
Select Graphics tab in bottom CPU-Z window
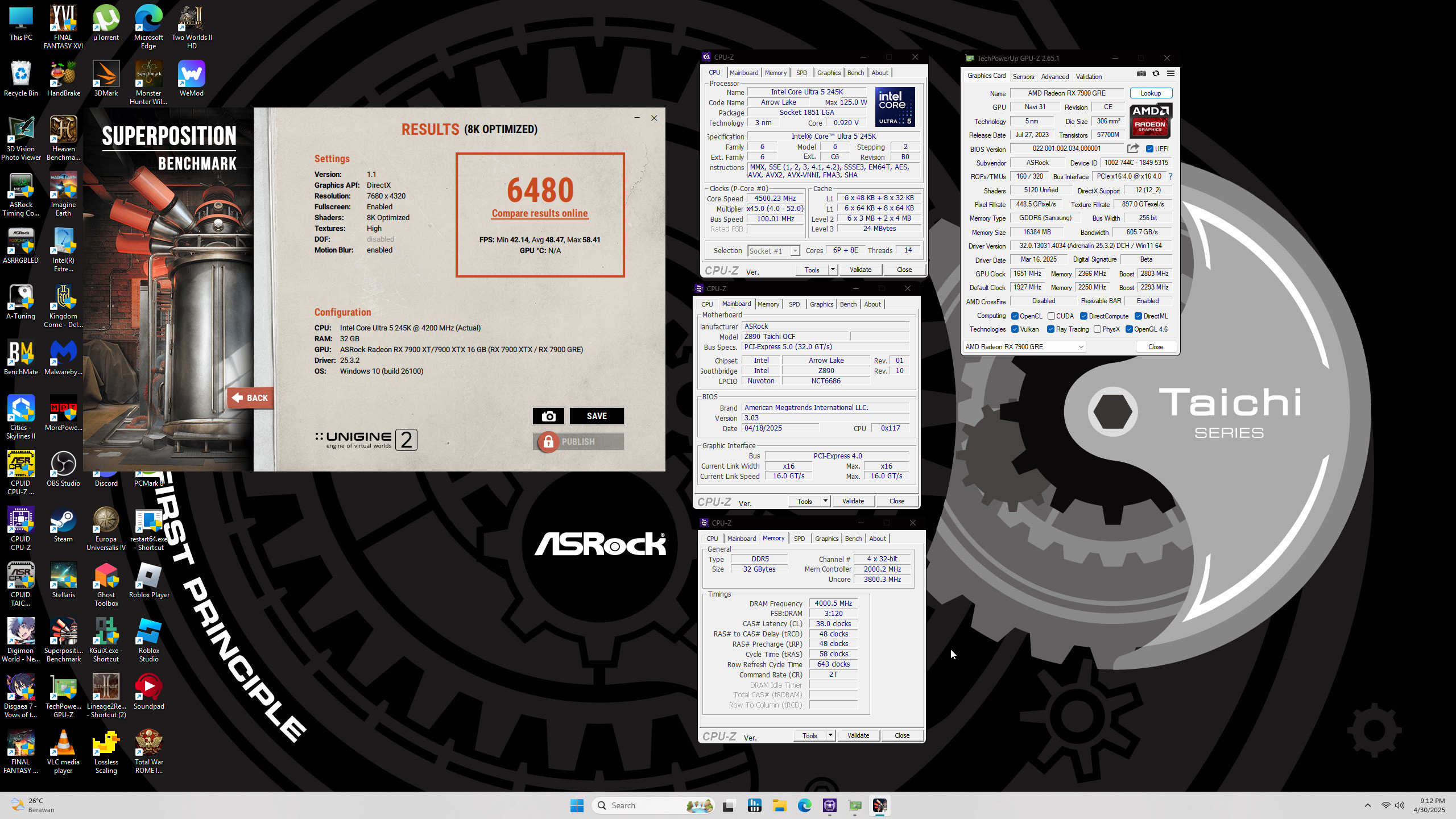click(x=826, y=539)
